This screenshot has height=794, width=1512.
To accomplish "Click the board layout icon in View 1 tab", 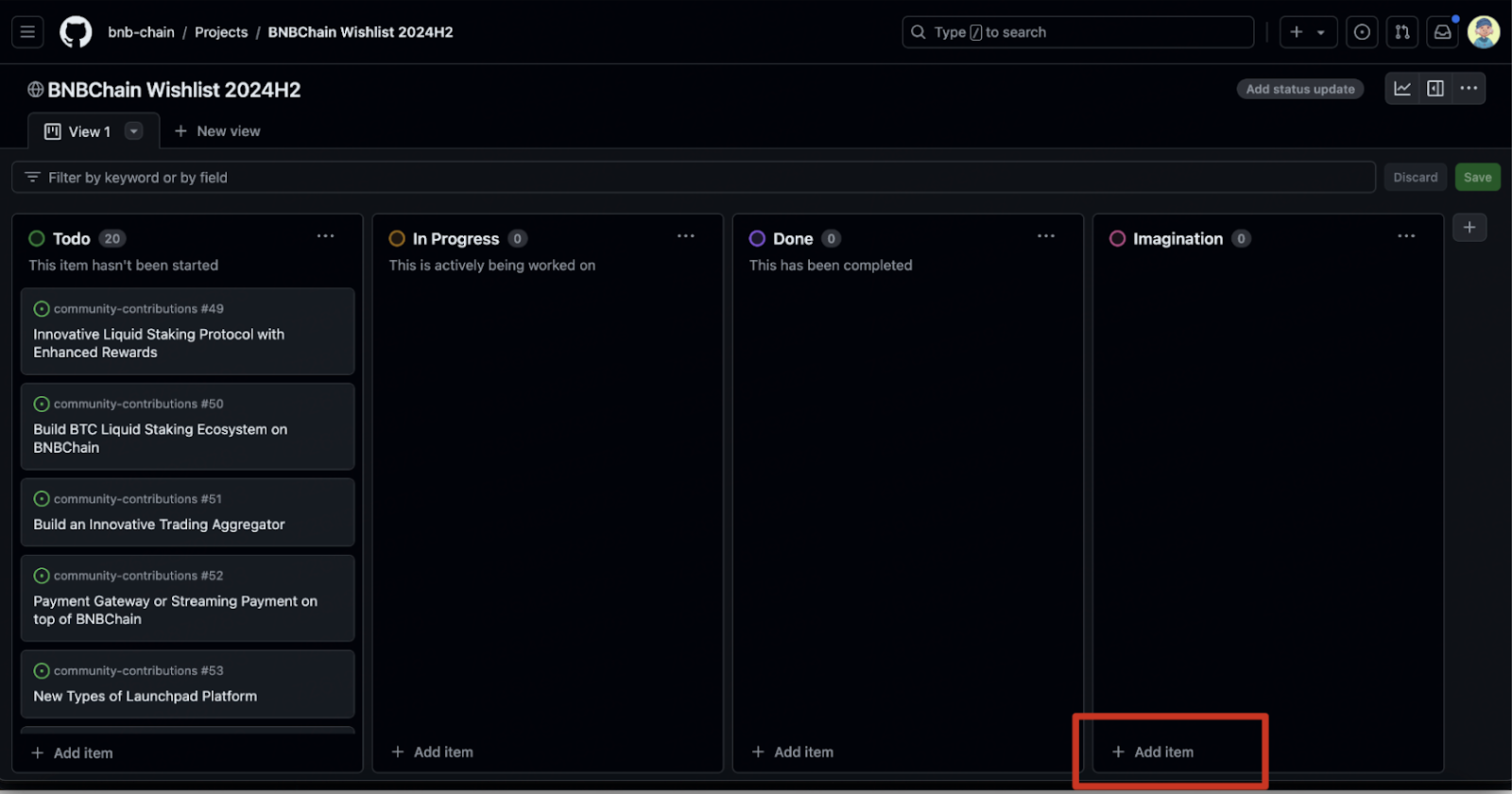I will 53,131.
